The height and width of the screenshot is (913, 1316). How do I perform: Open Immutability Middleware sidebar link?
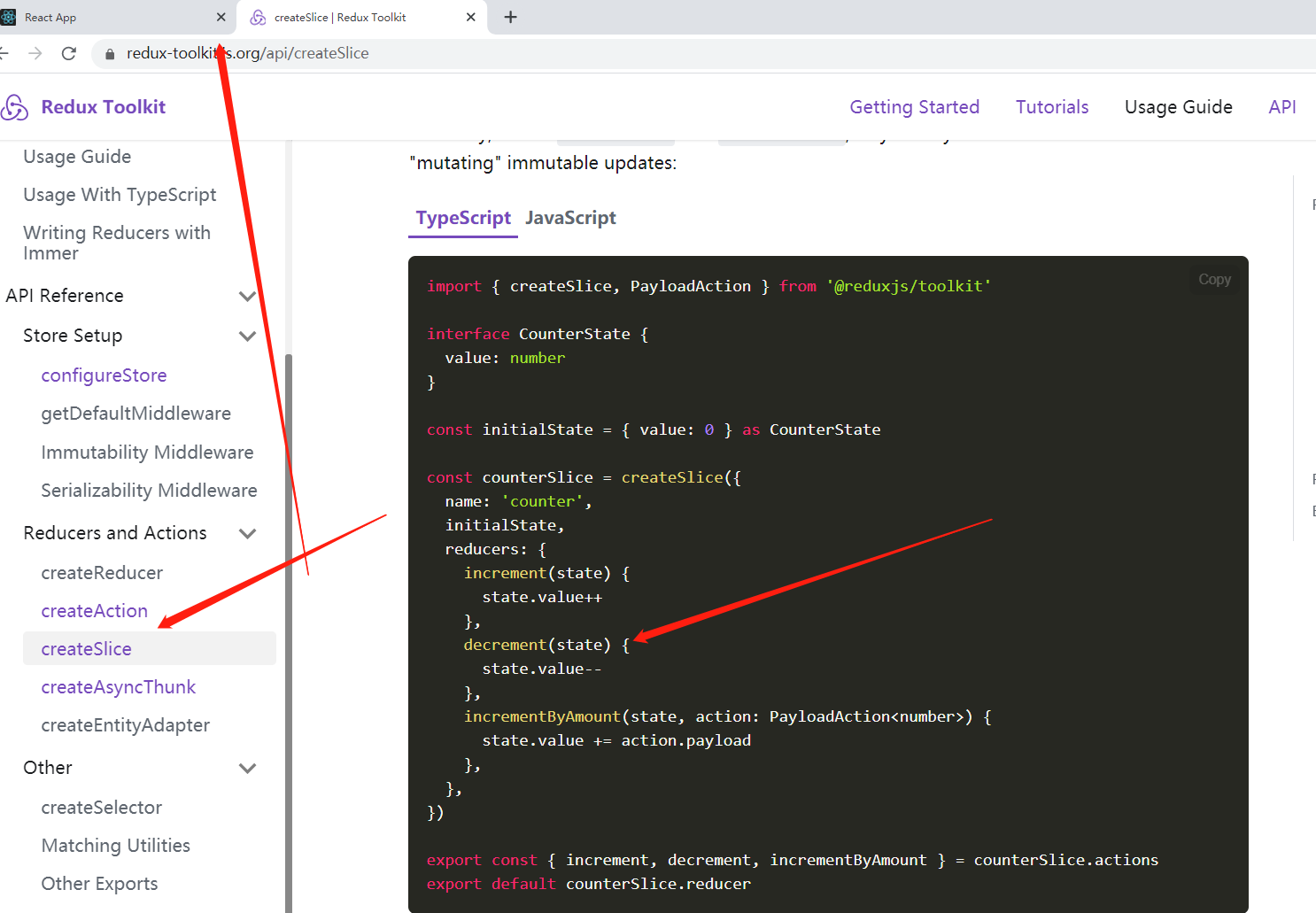point(147,453)
